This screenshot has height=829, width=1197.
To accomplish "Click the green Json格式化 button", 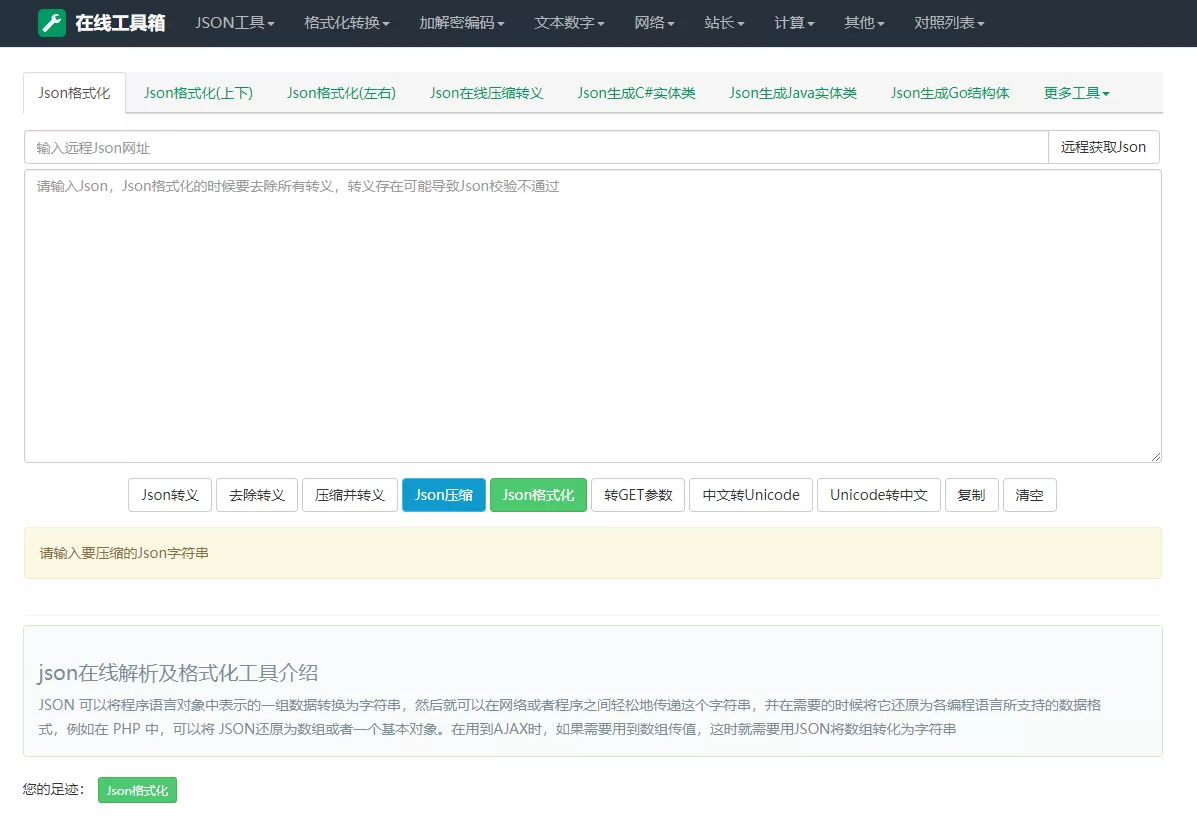I will pyautogui.click(x=538, y=494).
